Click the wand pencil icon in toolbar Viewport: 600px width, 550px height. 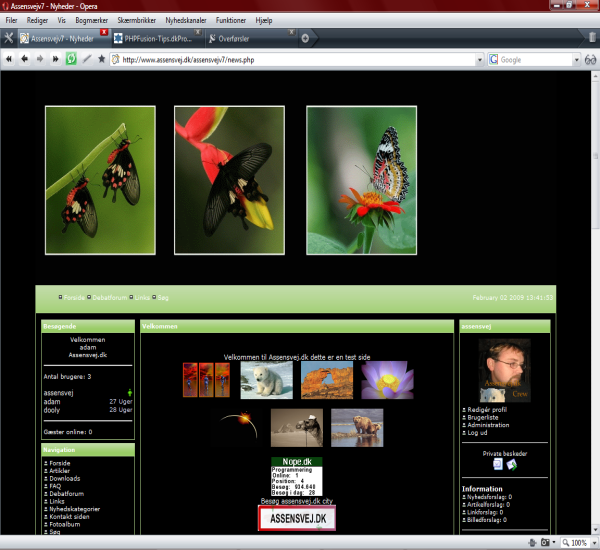click(87, 59)
